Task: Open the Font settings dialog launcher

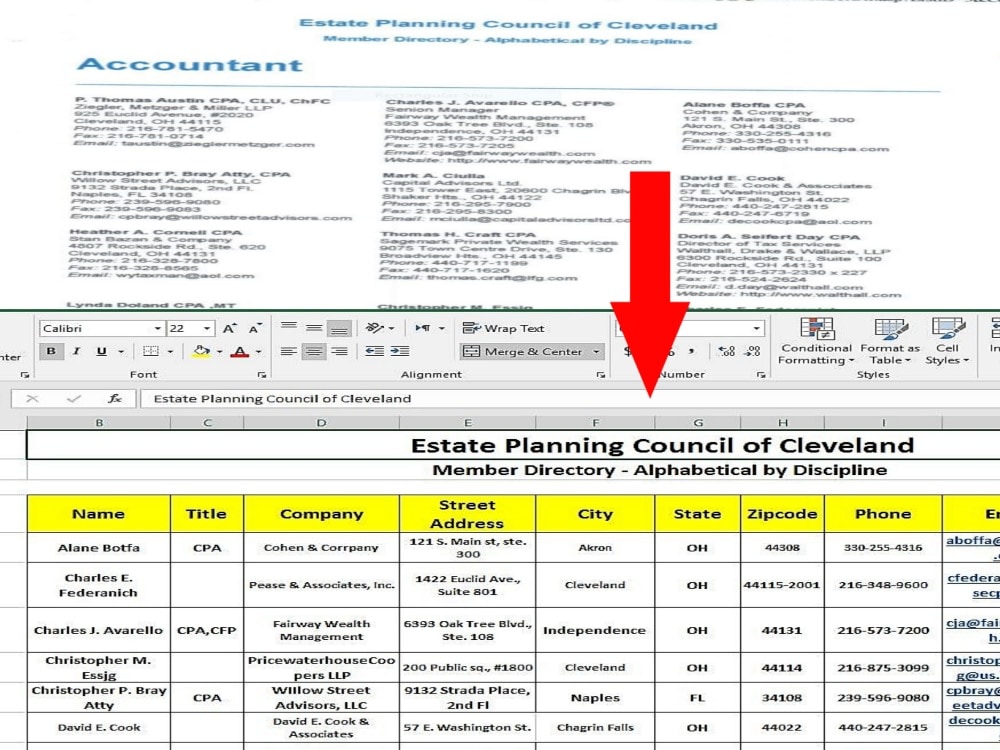Action: point(261,375)
